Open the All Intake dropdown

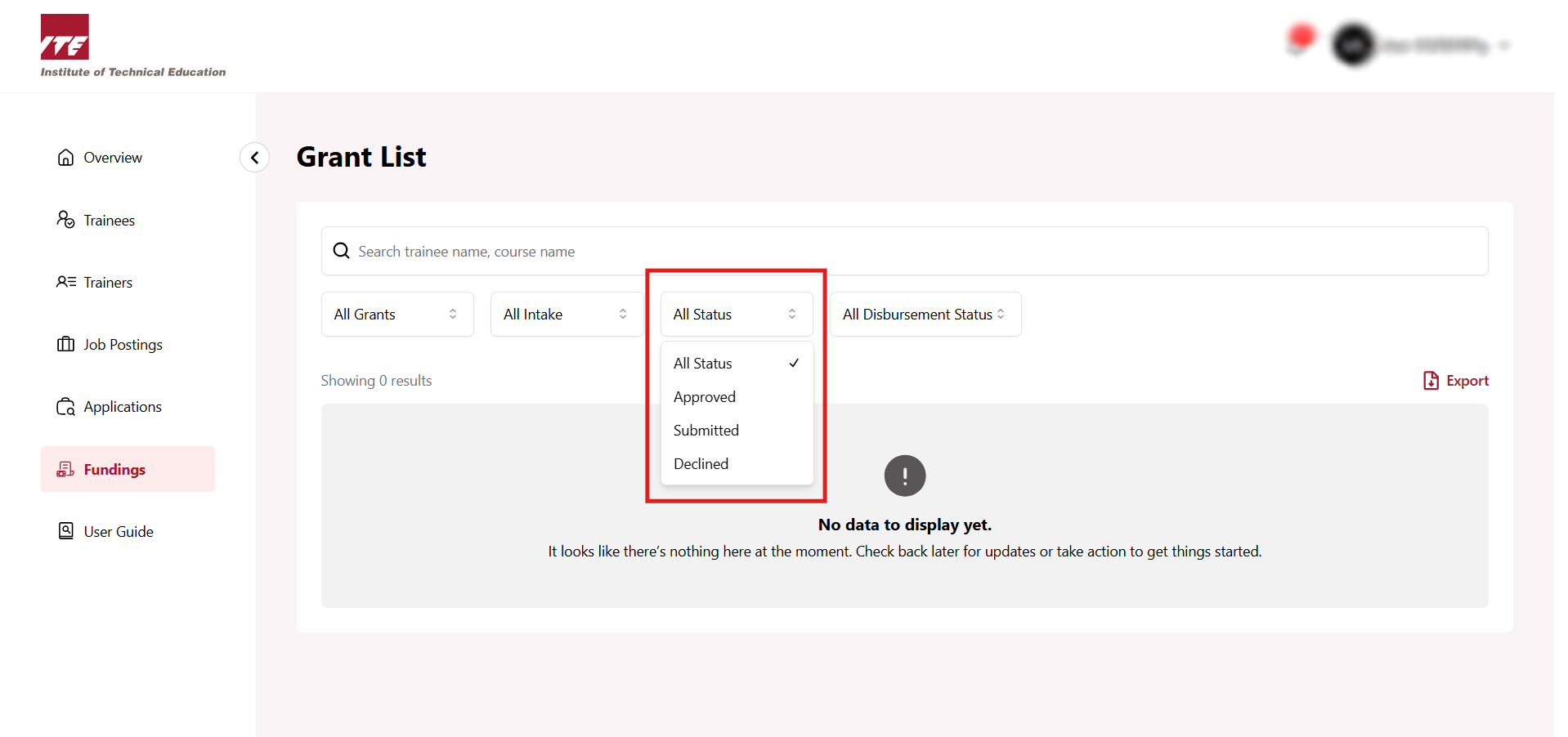566,315
